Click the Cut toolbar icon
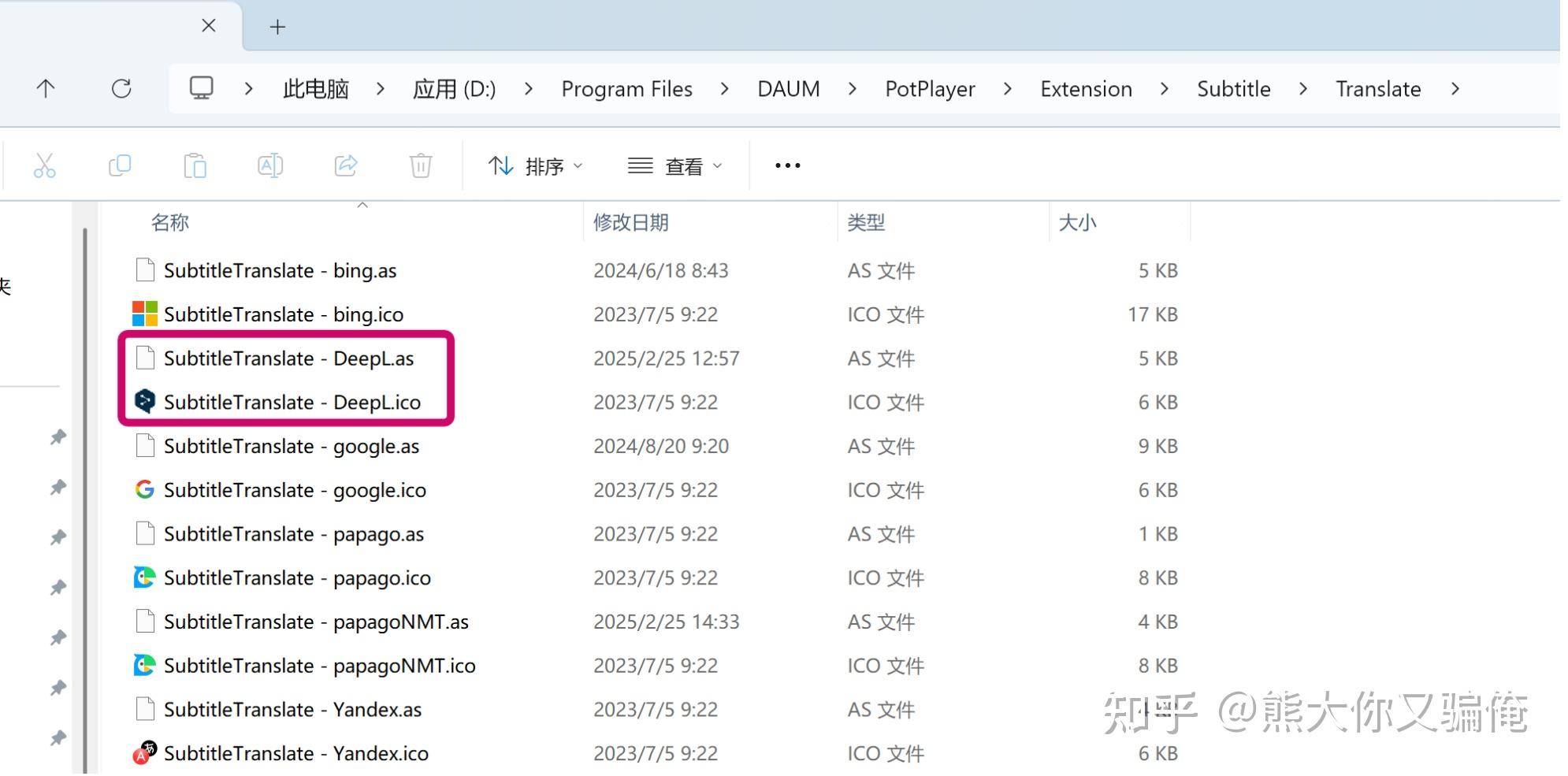 tap(45, 165)
